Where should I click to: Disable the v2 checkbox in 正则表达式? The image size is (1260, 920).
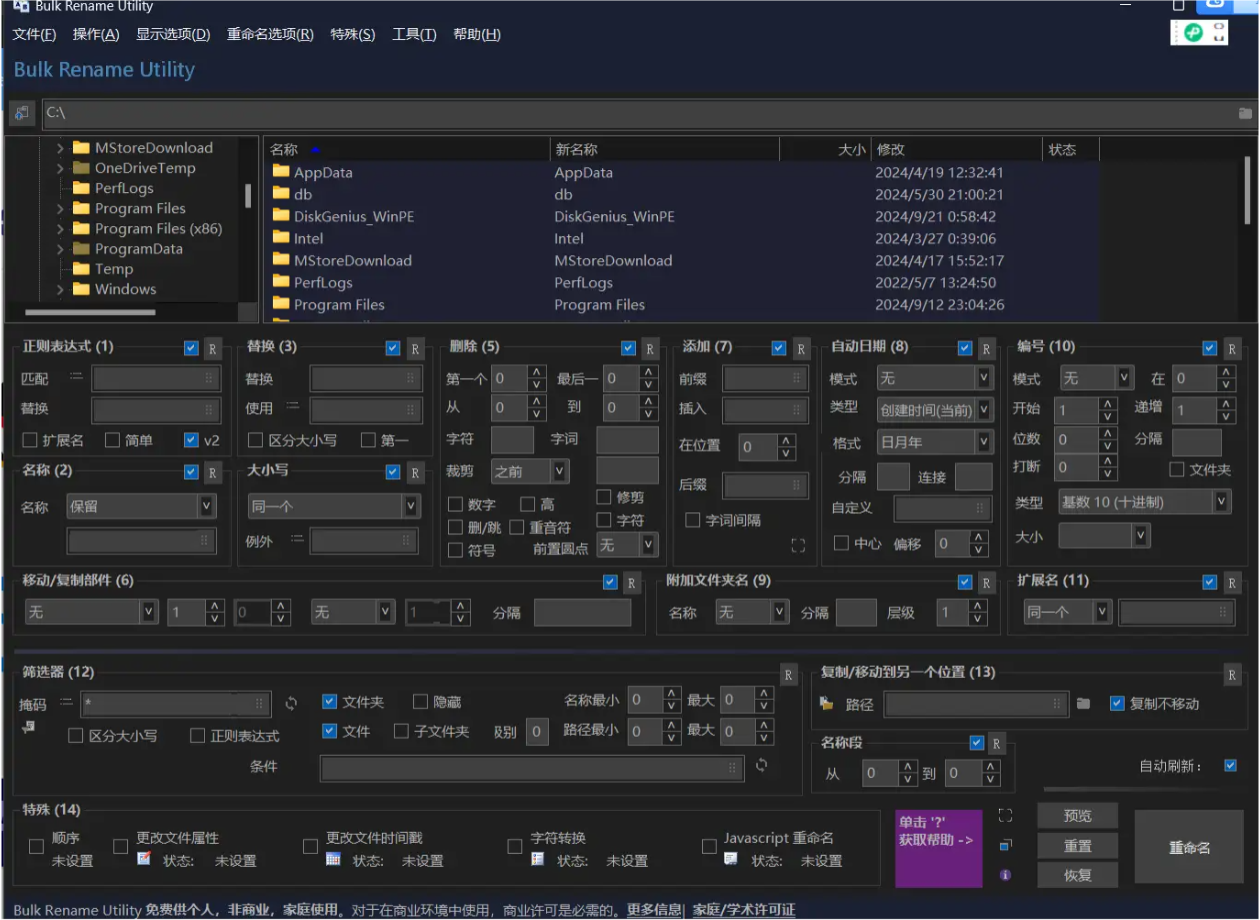[x=192, y=440]
